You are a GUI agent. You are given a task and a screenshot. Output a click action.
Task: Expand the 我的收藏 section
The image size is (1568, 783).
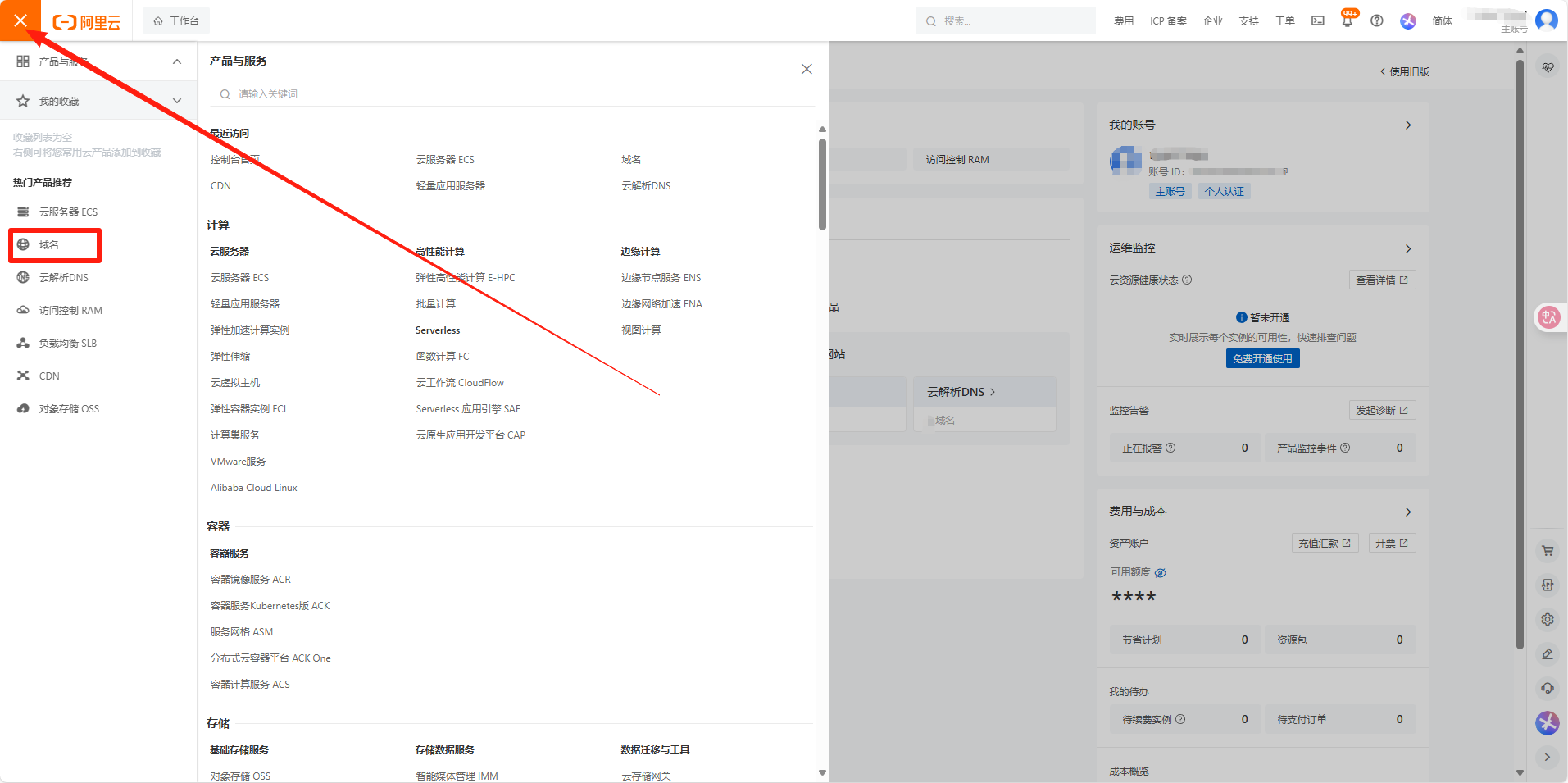tap(177, 101)
